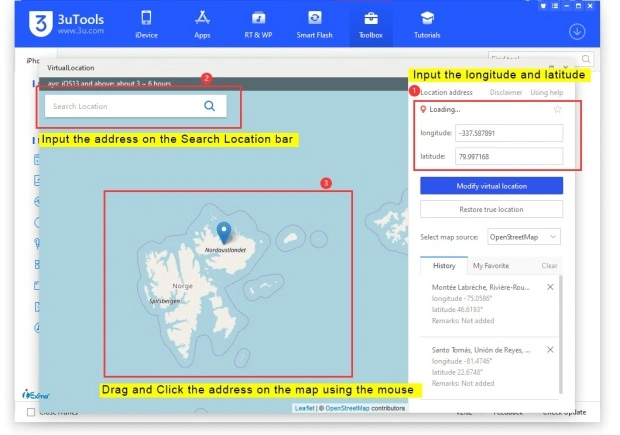
Task: Click Modify virtual location button
Action: click(491, 186)
